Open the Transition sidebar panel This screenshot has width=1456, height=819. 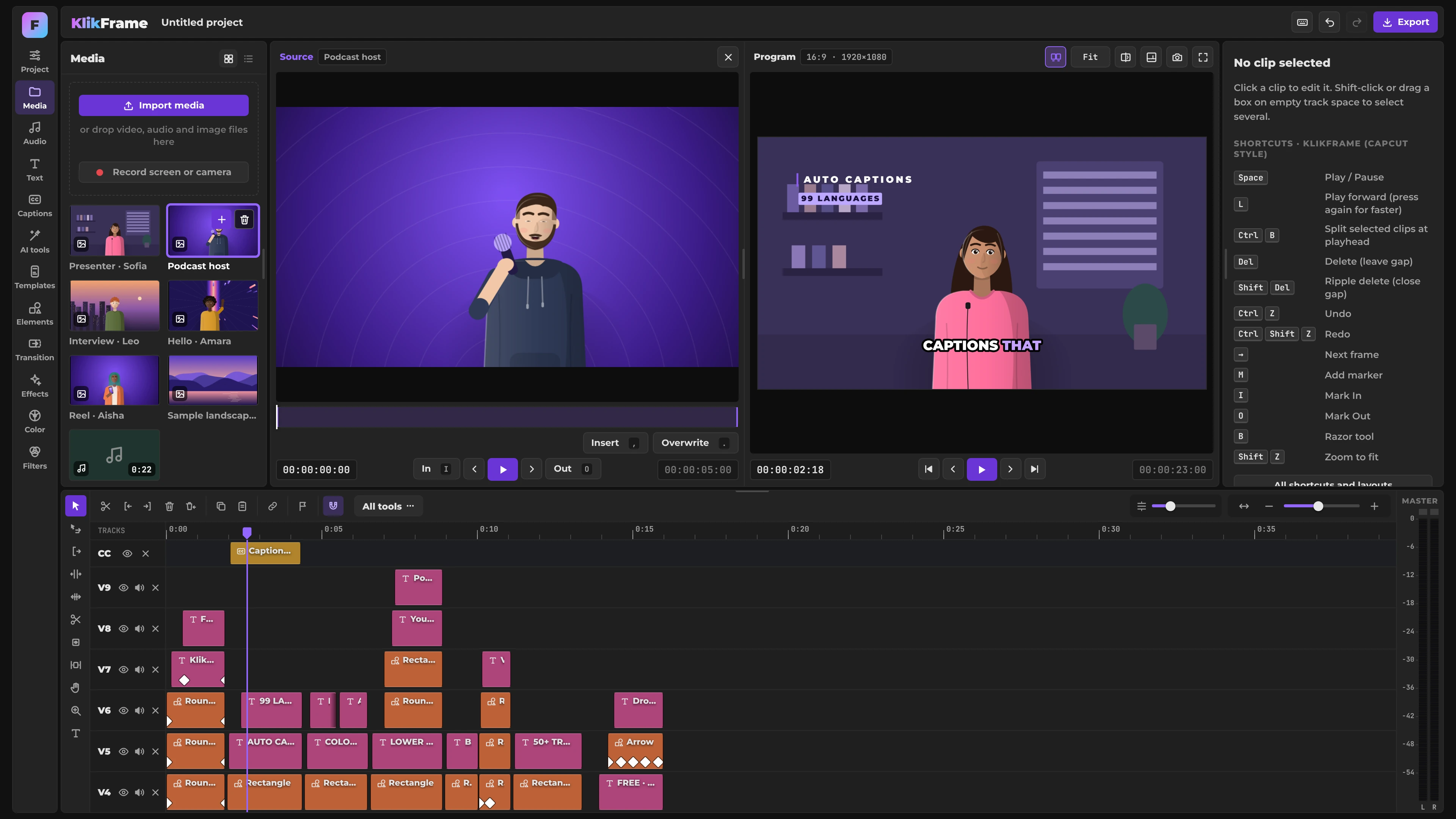tap(35, 349)
